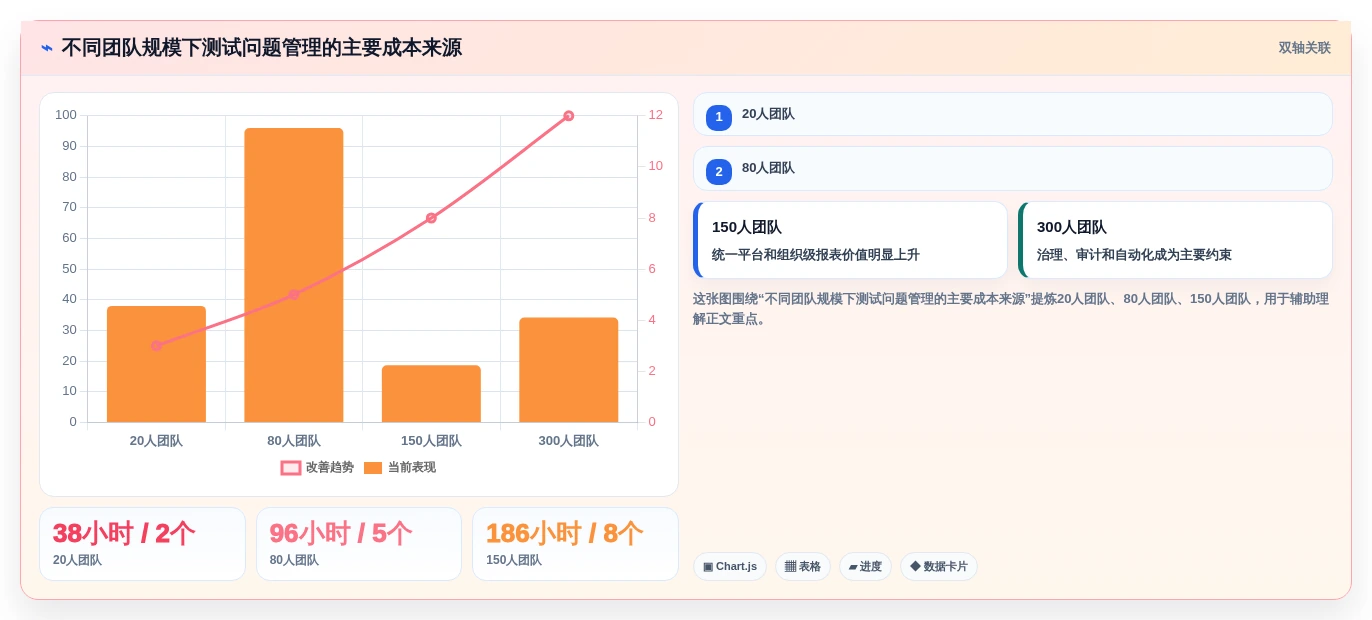Click the Chart.js tag chip
This screenshot has width=1372, height=620.
click(x=730, y=566)
